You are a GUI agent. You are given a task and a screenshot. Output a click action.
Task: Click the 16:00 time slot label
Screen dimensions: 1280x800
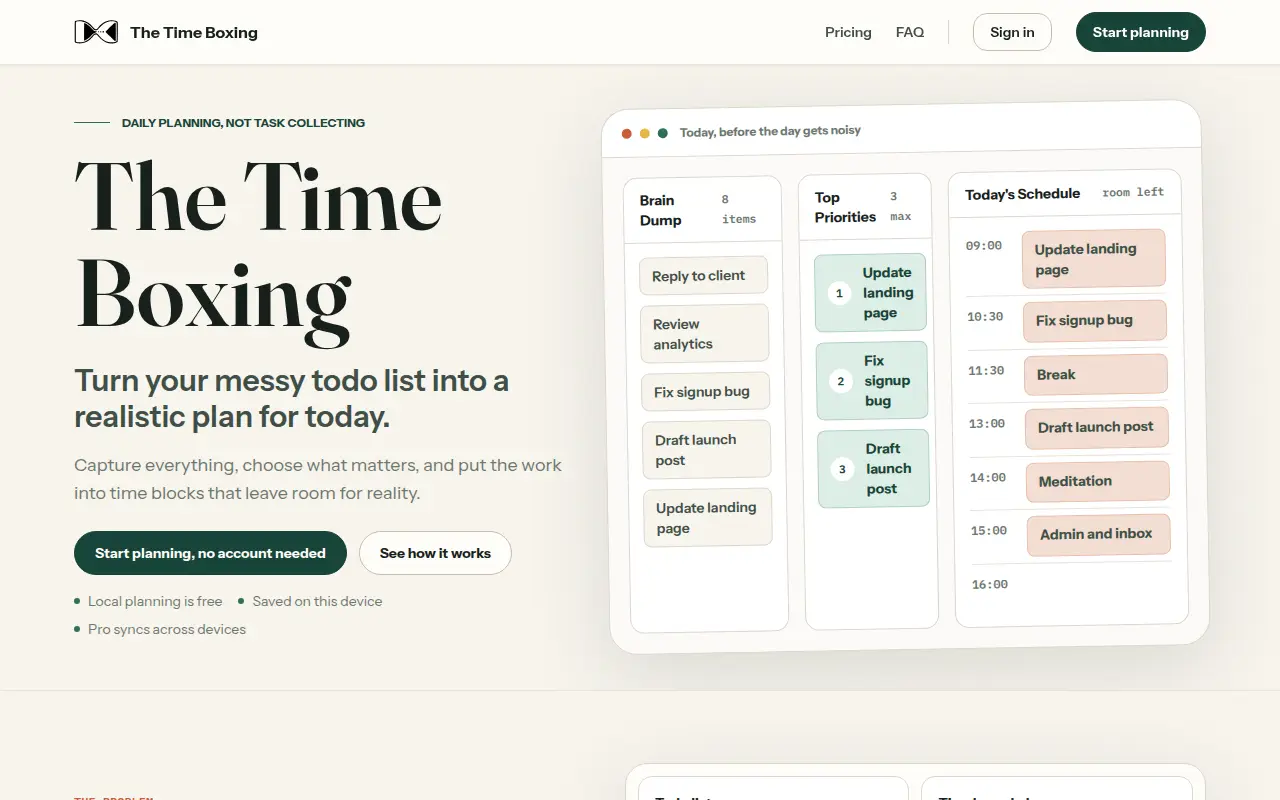(989, 584)
